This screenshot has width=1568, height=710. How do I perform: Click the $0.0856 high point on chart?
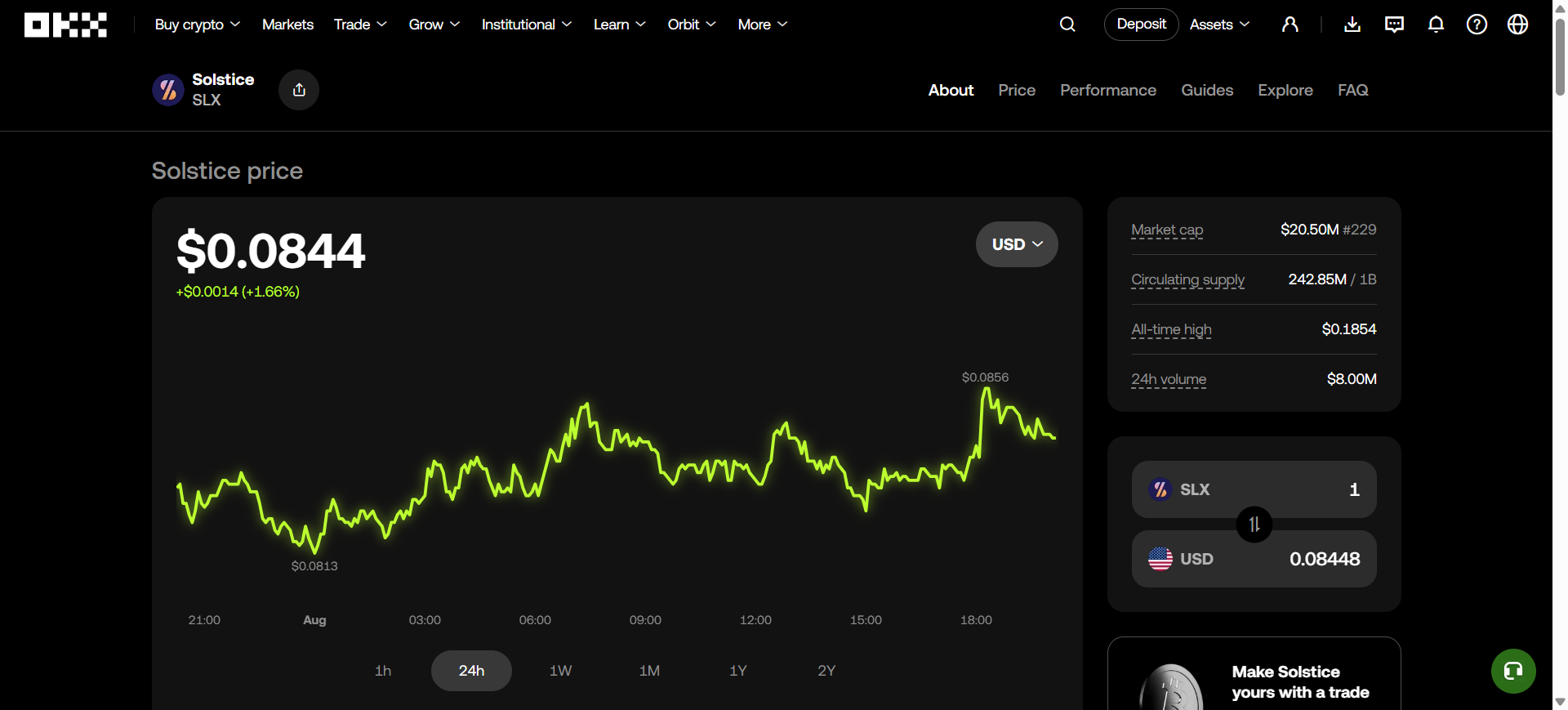point(985,377)
